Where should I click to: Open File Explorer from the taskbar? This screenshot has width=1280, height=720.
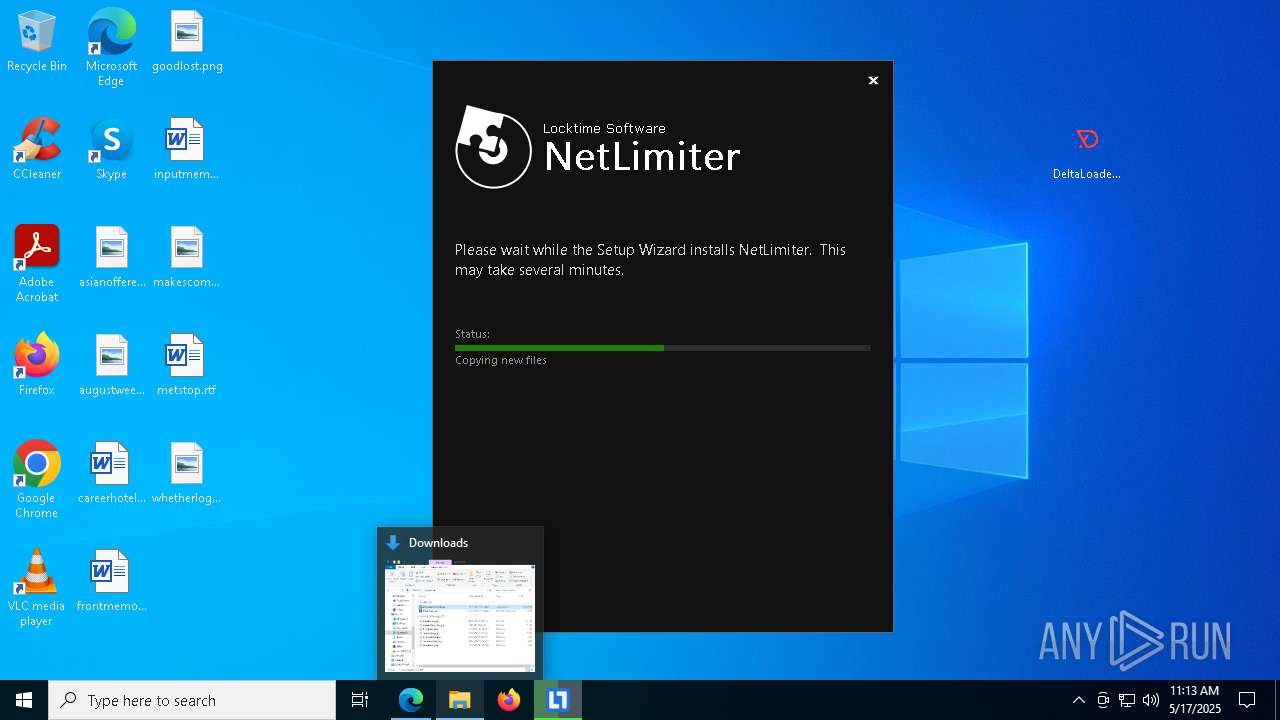tap(460, 700)
